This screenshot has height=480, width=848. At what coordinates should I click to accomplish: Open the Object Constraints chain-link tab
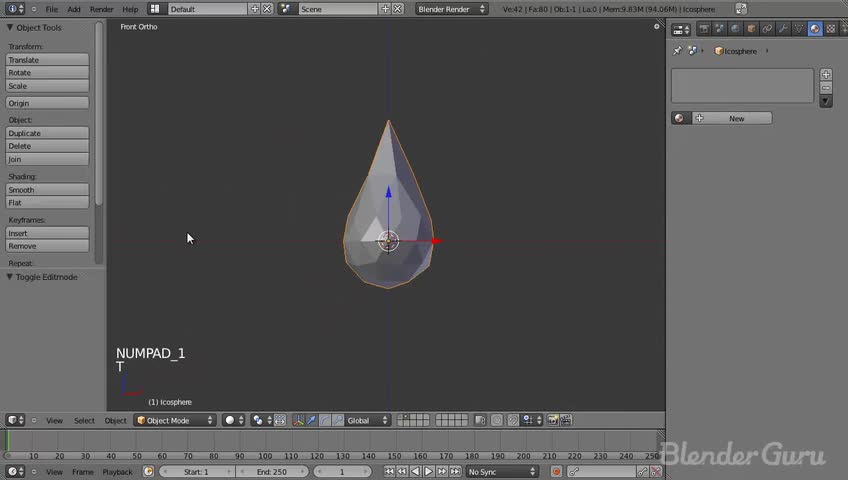point(767,29)
